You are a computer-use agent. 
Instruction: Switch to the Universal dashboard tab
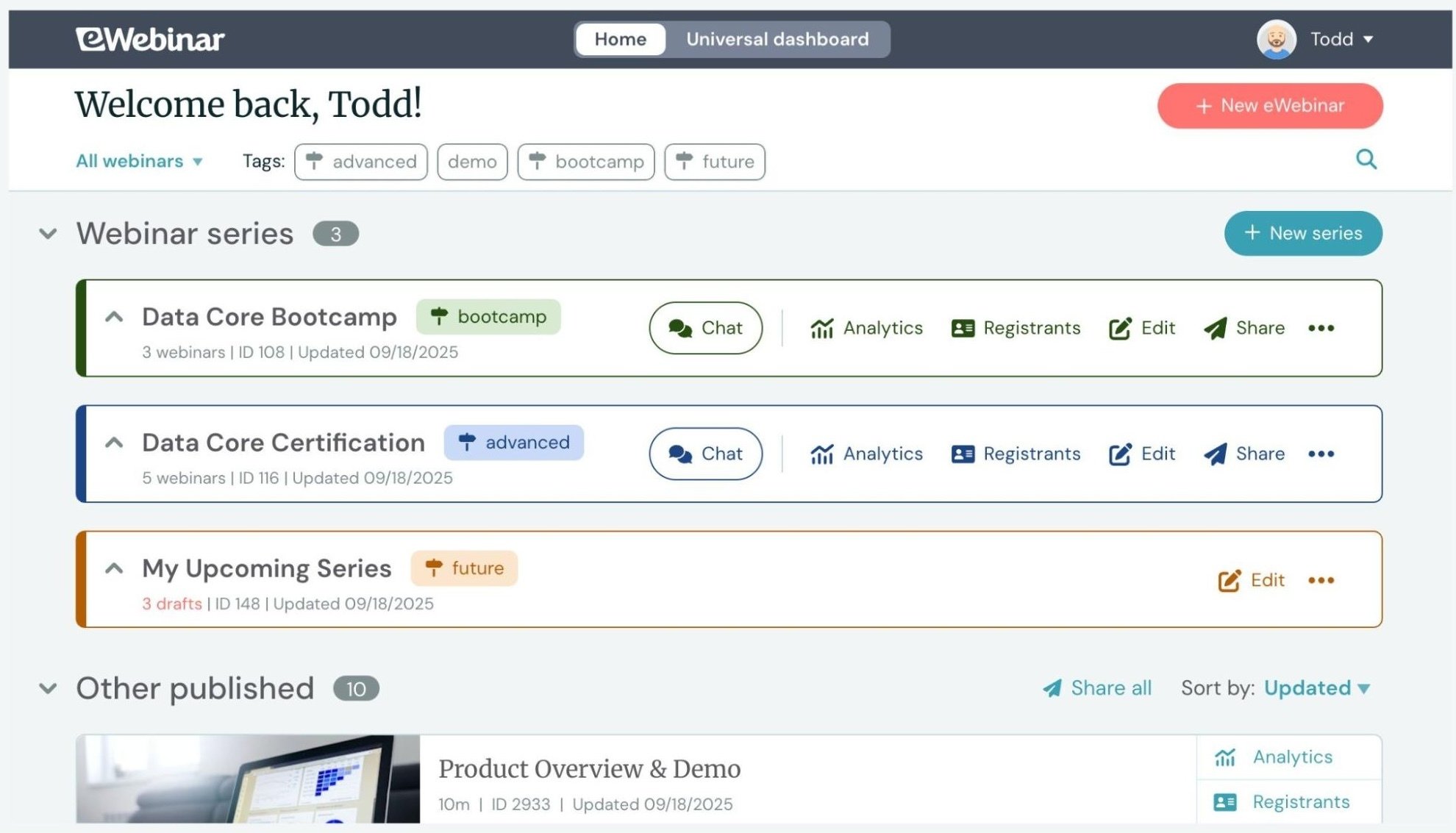tap(777, 39)
